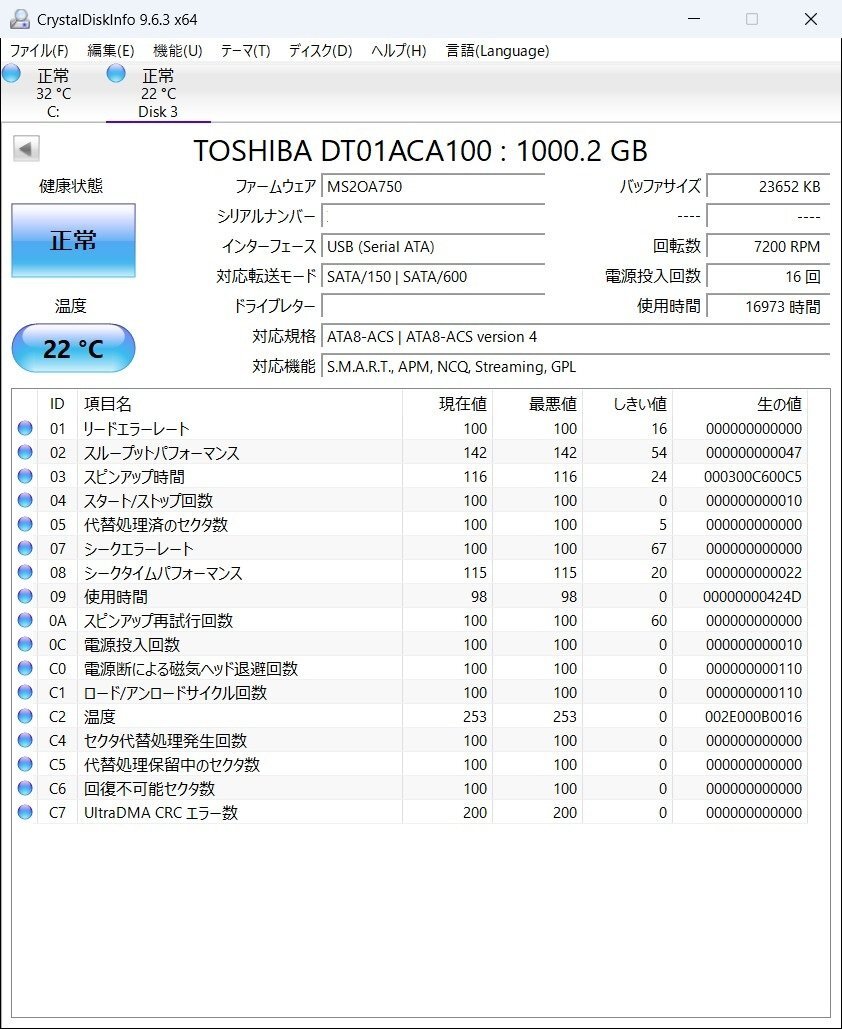Viewport: 842px width, 1029px height.
Task: Select the 電源断による磁気ヘッド退避回数 attribute name
Action: click(x=191, y=669)
